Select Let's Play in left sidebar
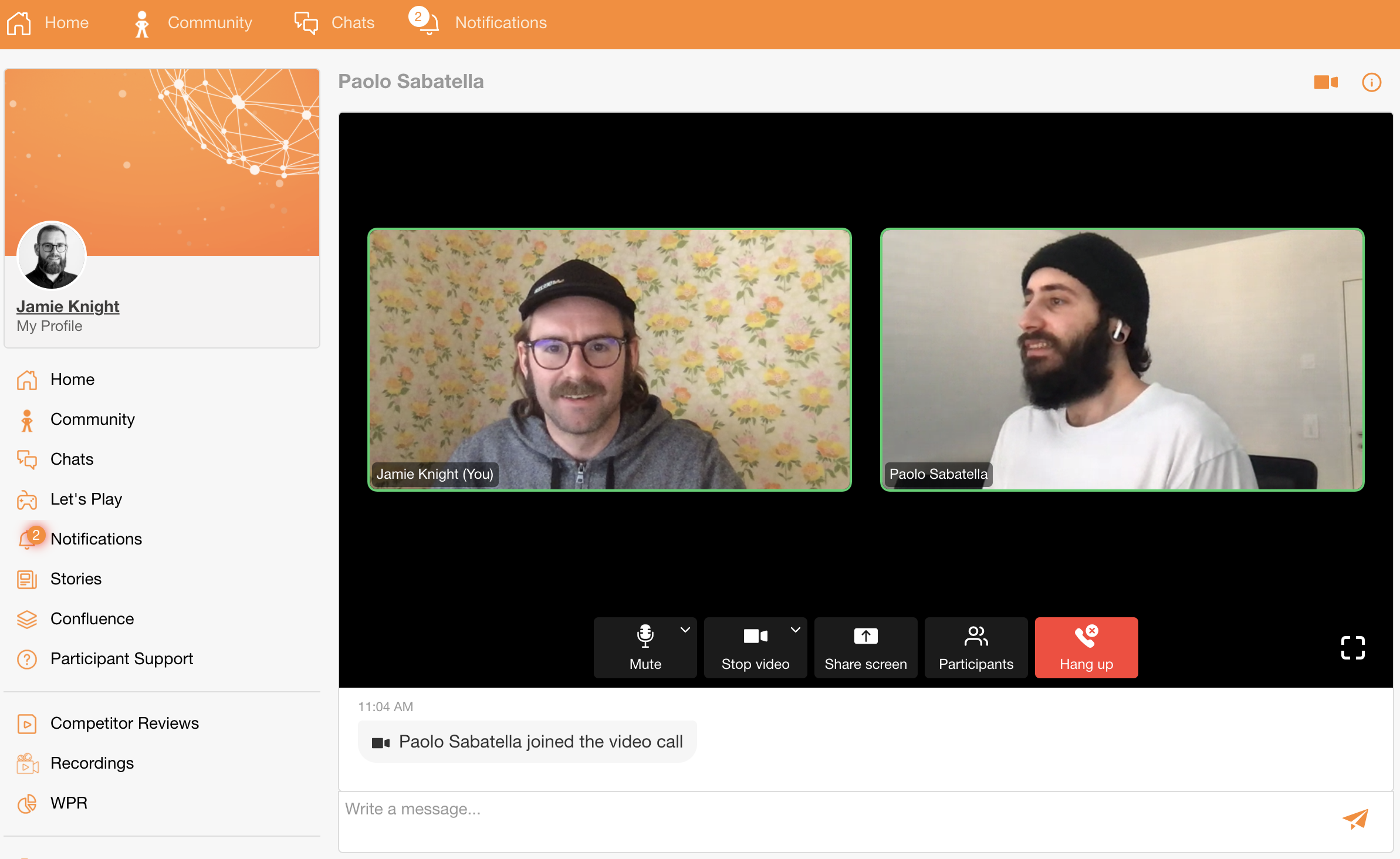The image size is (1400, 859). (86, 499)
